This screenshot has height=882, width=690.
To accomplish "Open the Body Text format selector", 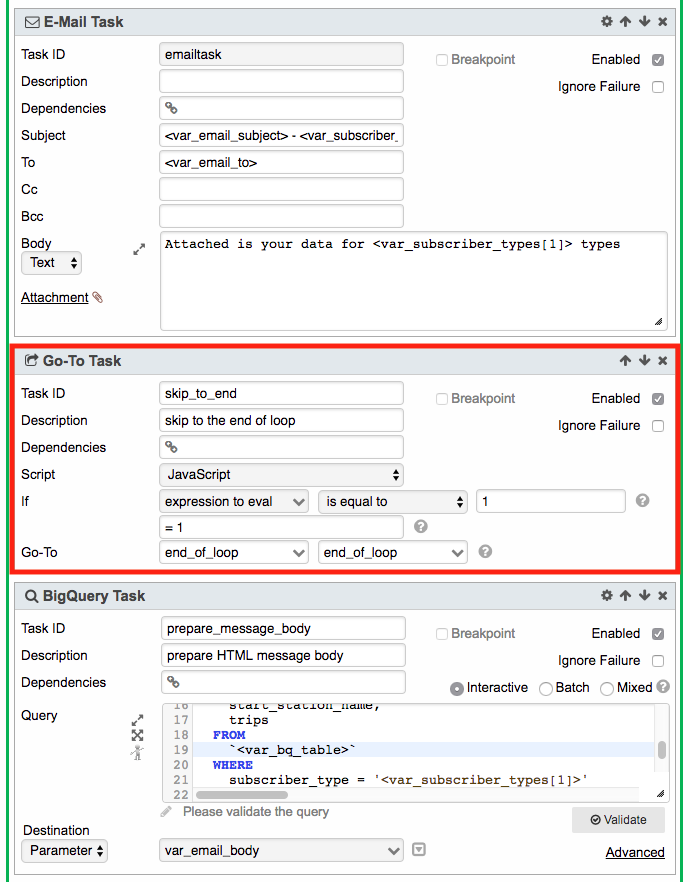I will (x=52, y=263).
